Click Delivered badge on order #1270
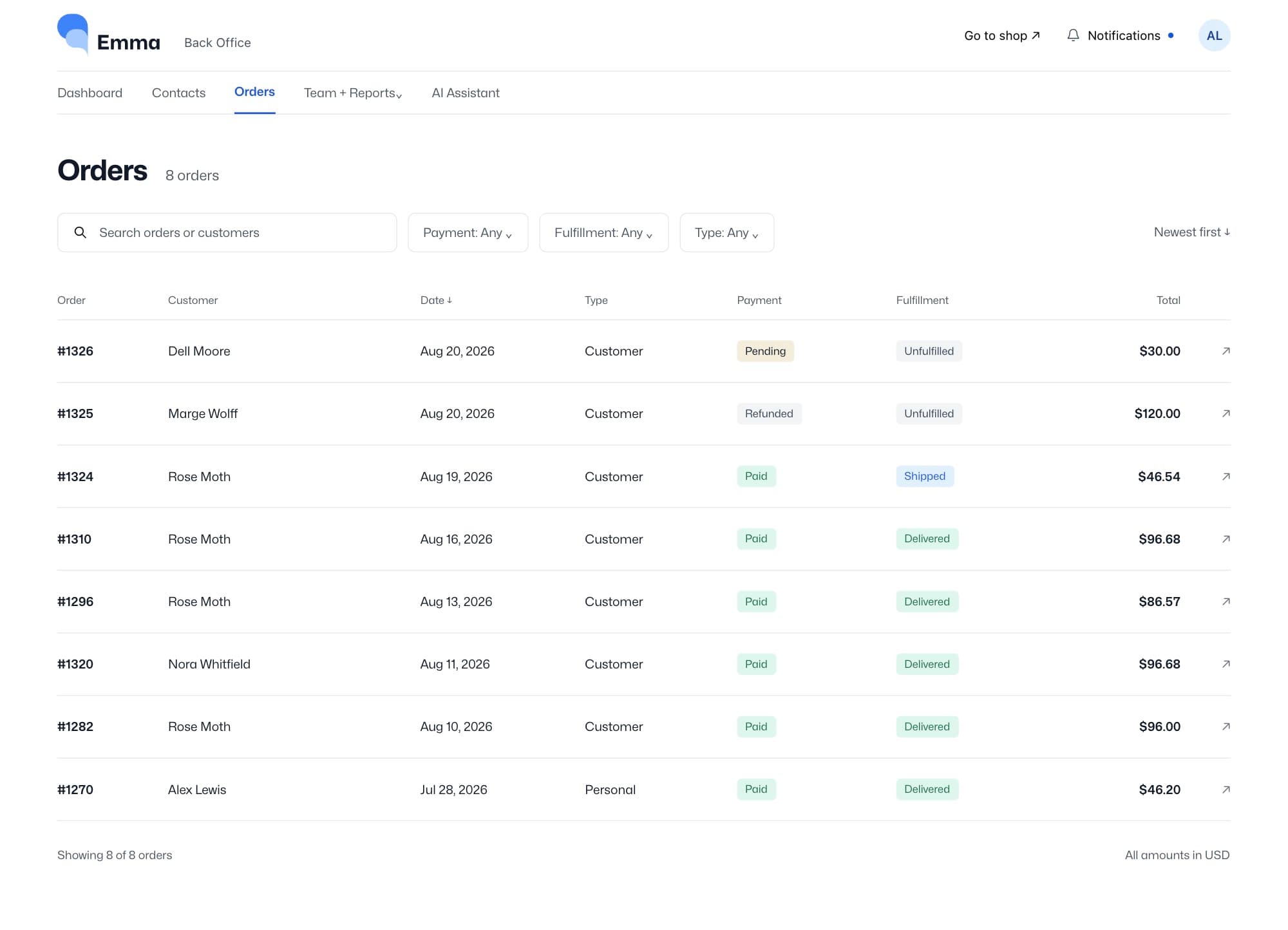Screen dimensions: 1288x930 tap(927, 789)
